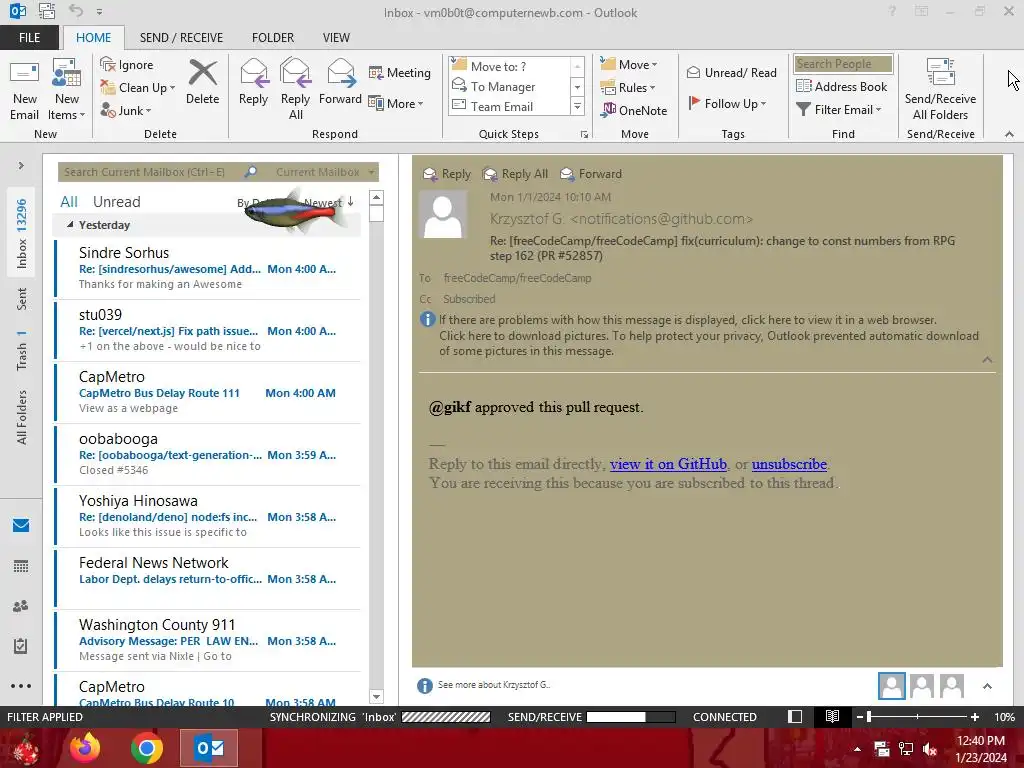Expand the folder pane
Image resolution: width=1024 pixels, height=768 pixels.
click(21, 166)
